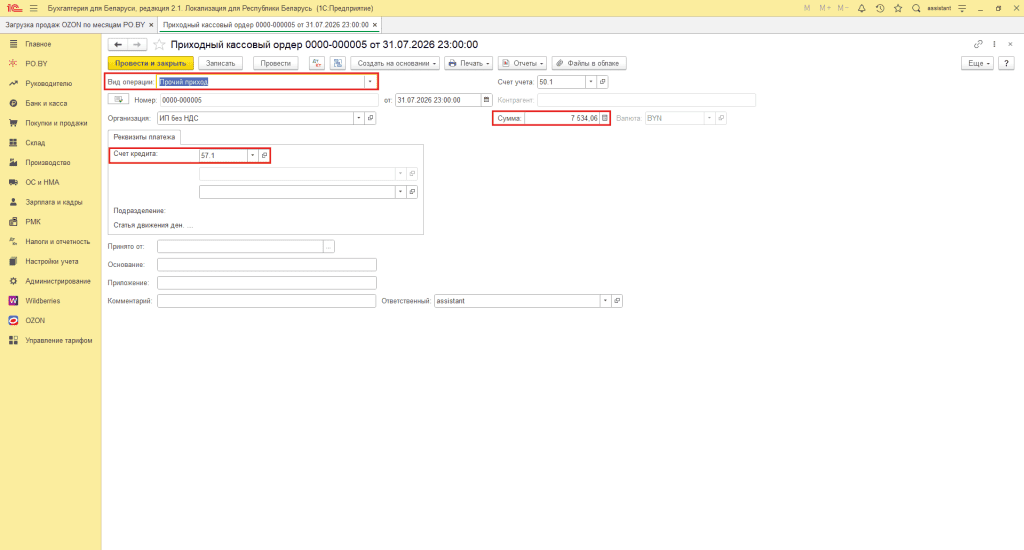Expand Счет кредита dropdown
This screenshot has height=550, width=1024.
coord(252,155)
